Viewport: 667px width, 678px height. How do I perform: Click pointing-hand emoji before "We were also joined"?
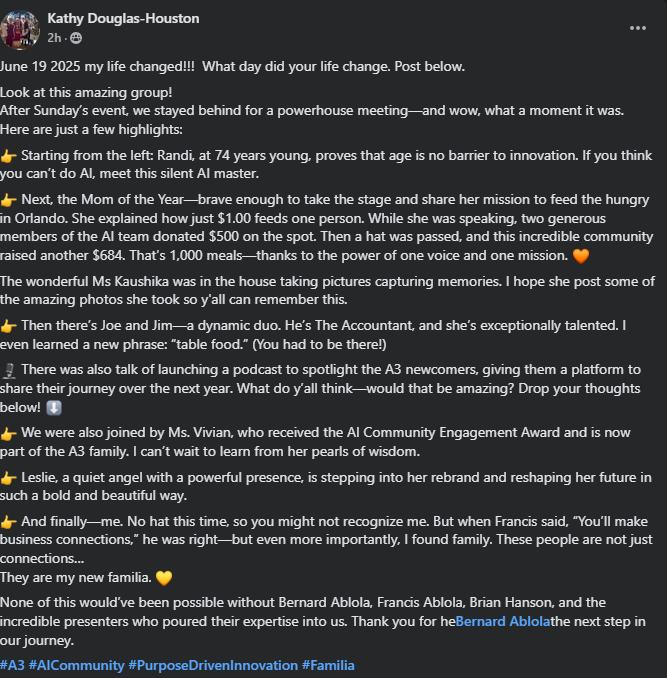click(x=9, y=434)
